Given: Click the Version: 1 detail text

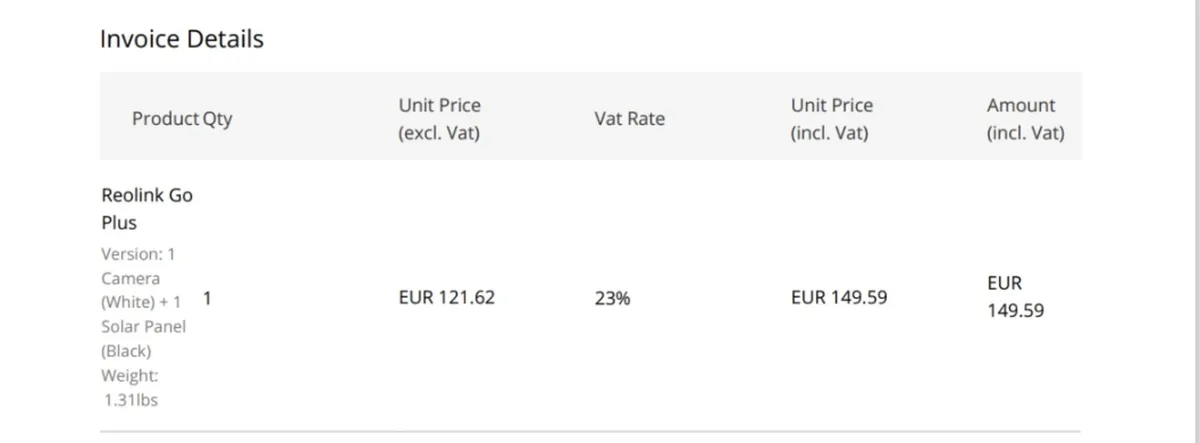Looking at the screenshot, I should click(138, 254).
